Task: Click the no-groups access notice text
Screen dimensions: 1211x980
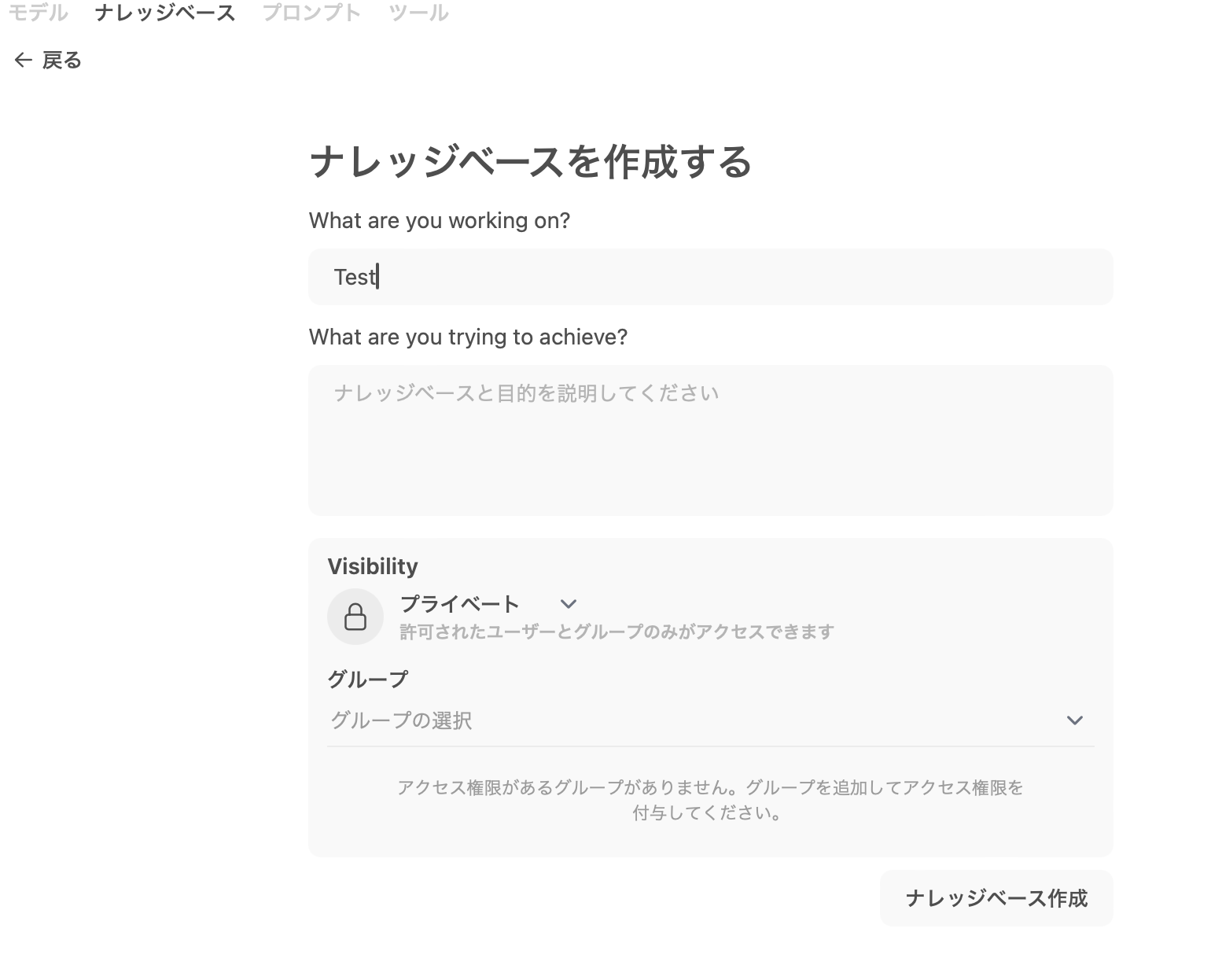Action: click(710, 799)
